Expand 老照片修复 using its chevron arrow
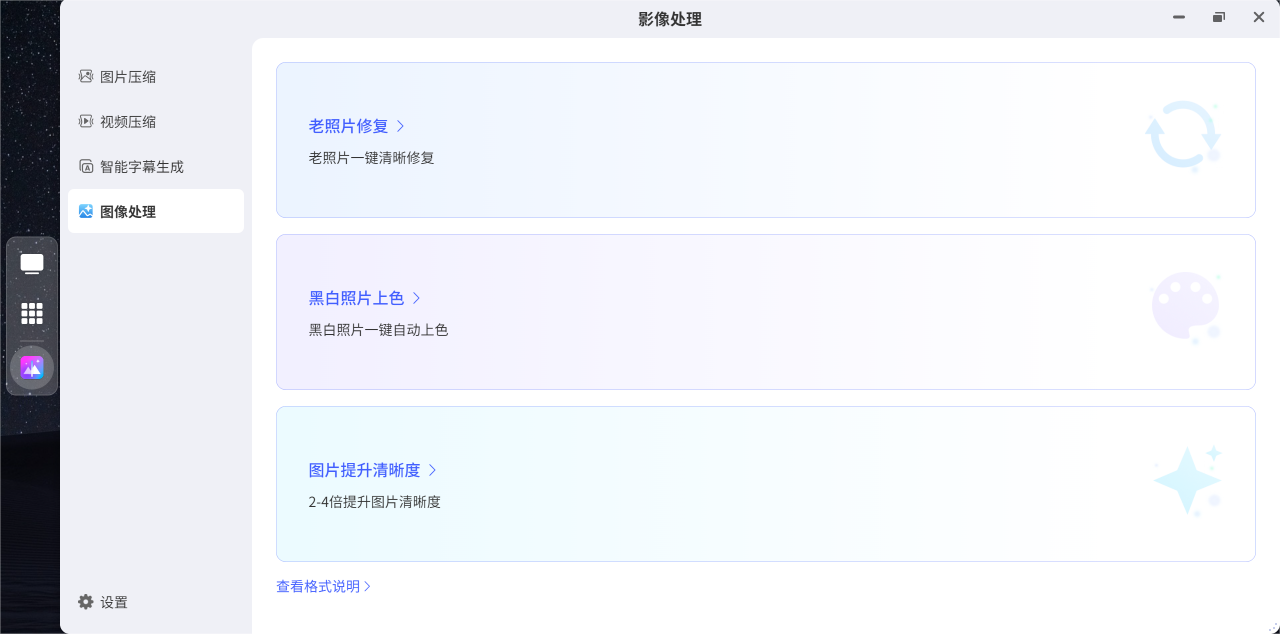1280x634 pixels. click(400, 126)
